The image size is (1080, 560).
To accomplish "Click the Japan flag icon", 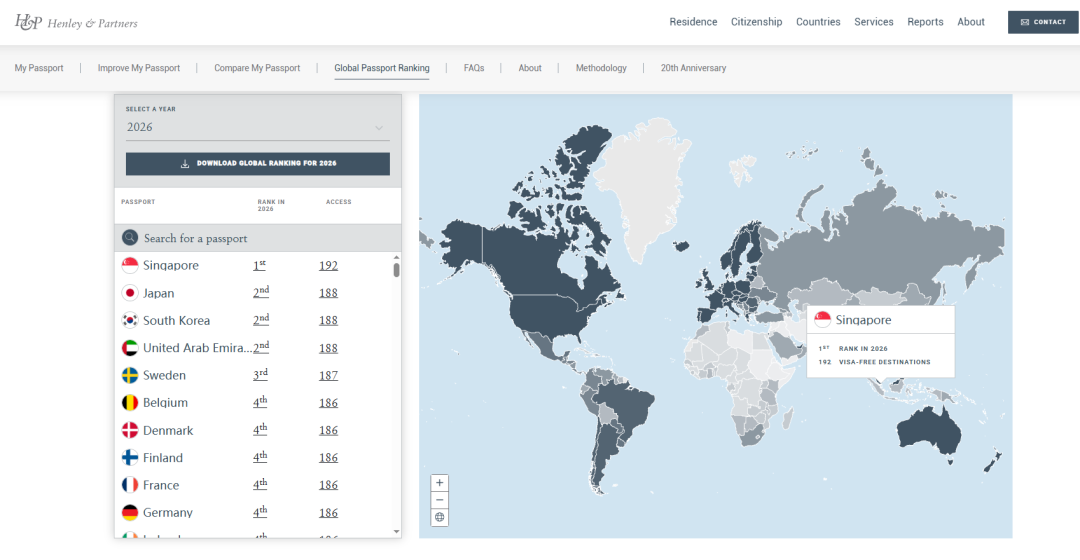I will tap(129, 293).
